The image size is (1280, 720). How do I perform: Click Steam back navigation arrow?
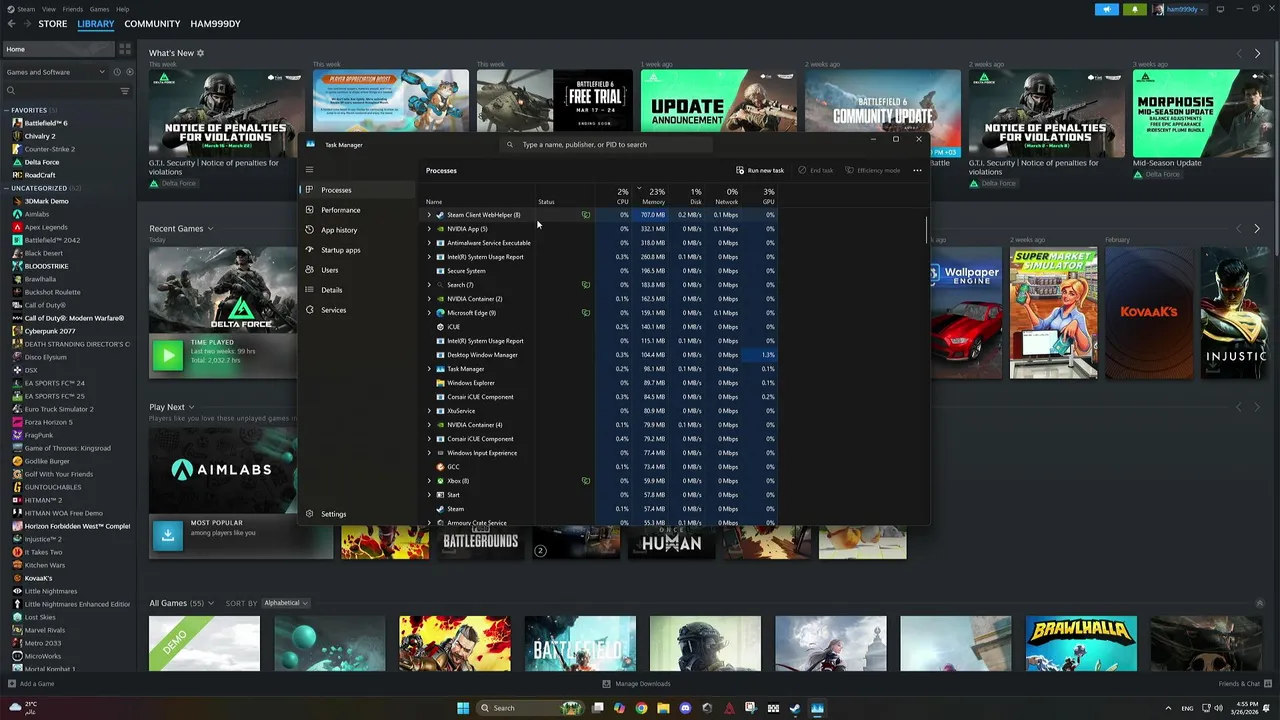click(x=11, y=24)
